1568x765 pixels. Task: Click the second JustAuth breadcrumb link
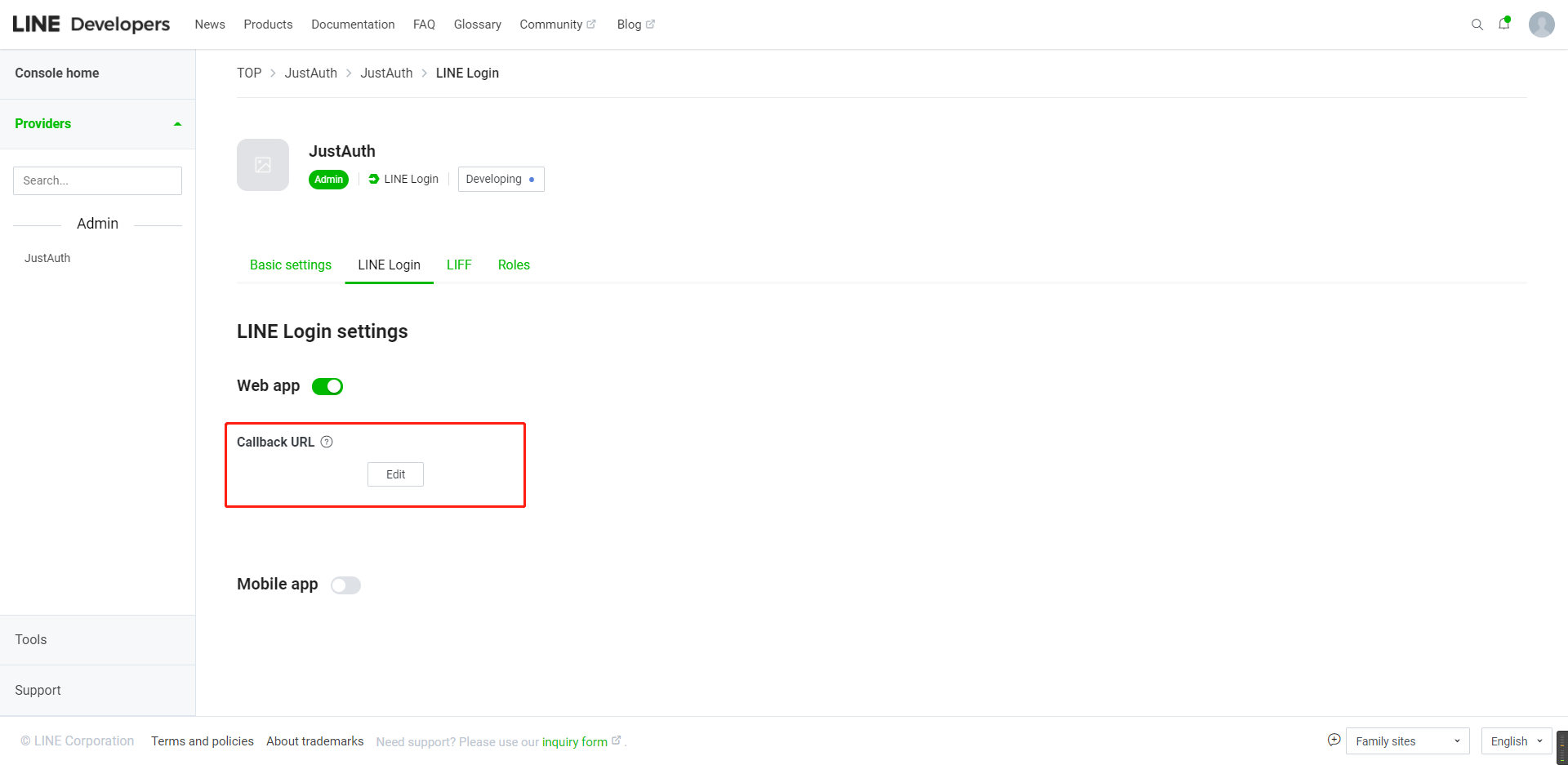point(386,73)
